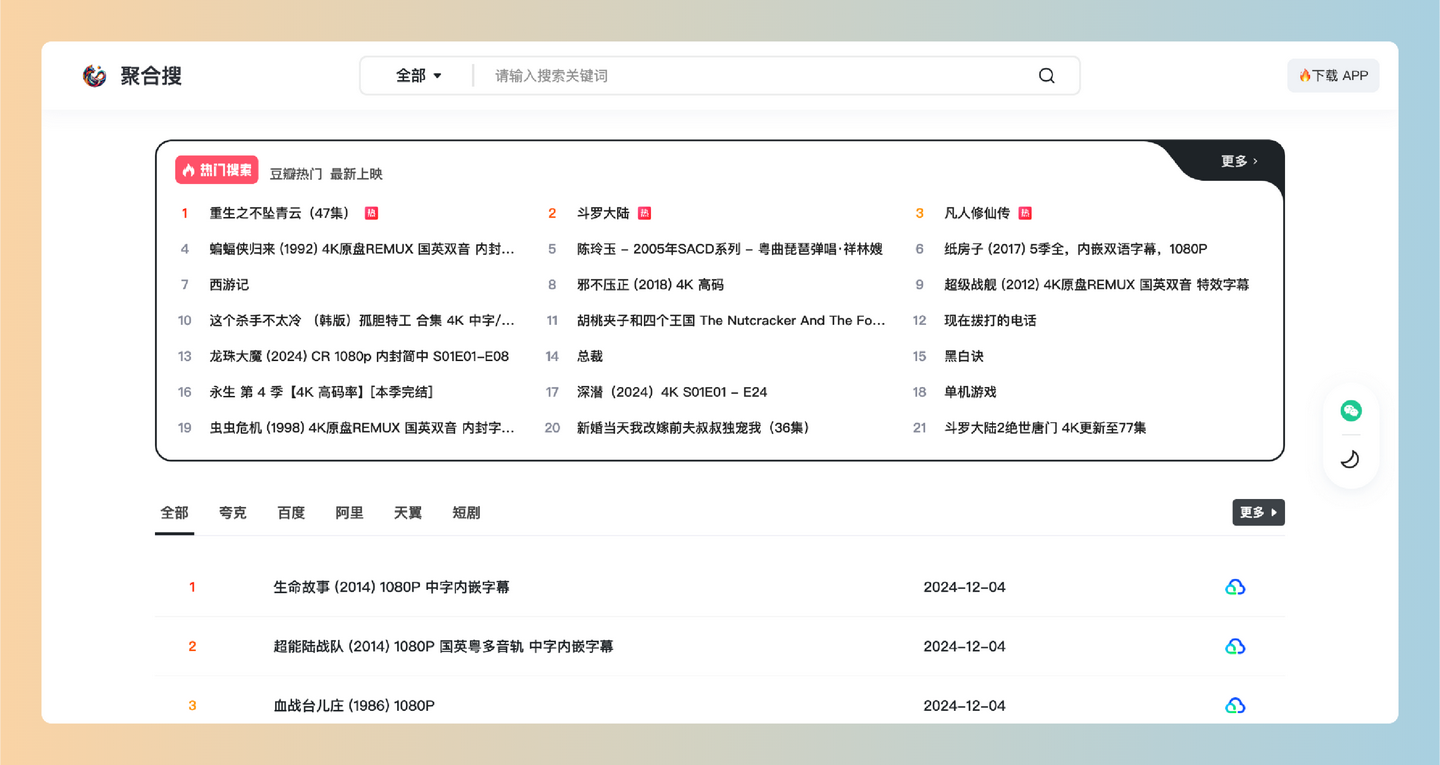
Task: Open cloud link for 超能陆战队 (2014)
Action: click(1235, 647)
